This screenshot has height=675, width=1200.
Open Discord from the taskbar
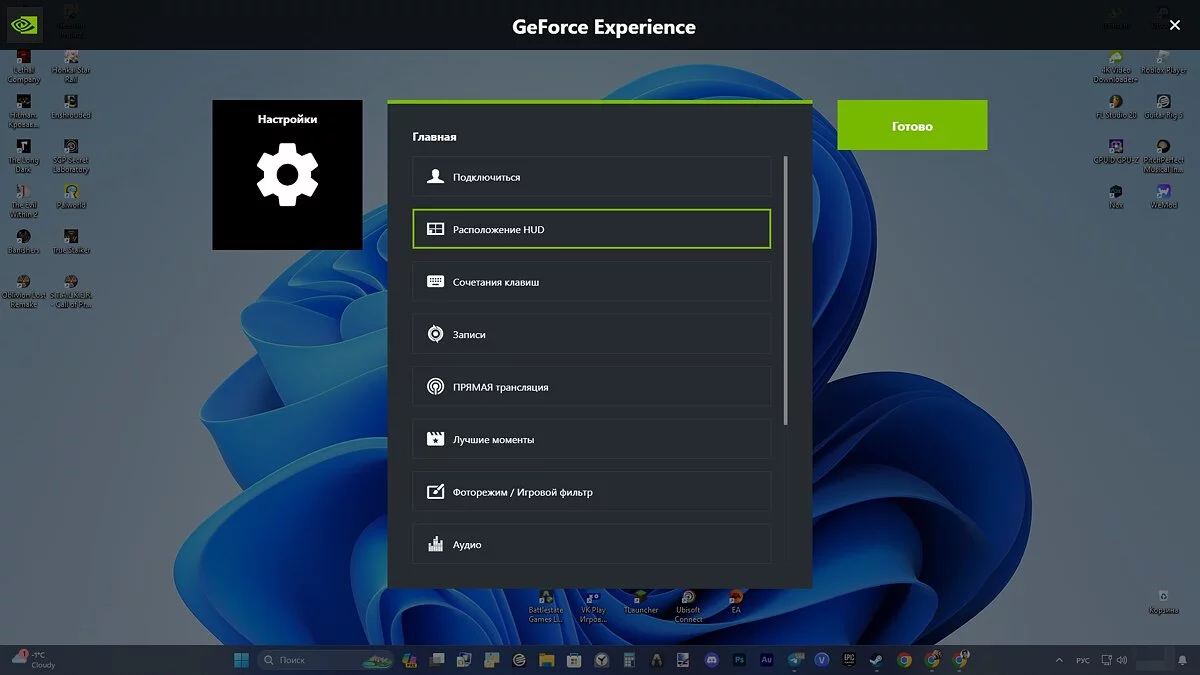pyautogui.click(x=710, y=660)
